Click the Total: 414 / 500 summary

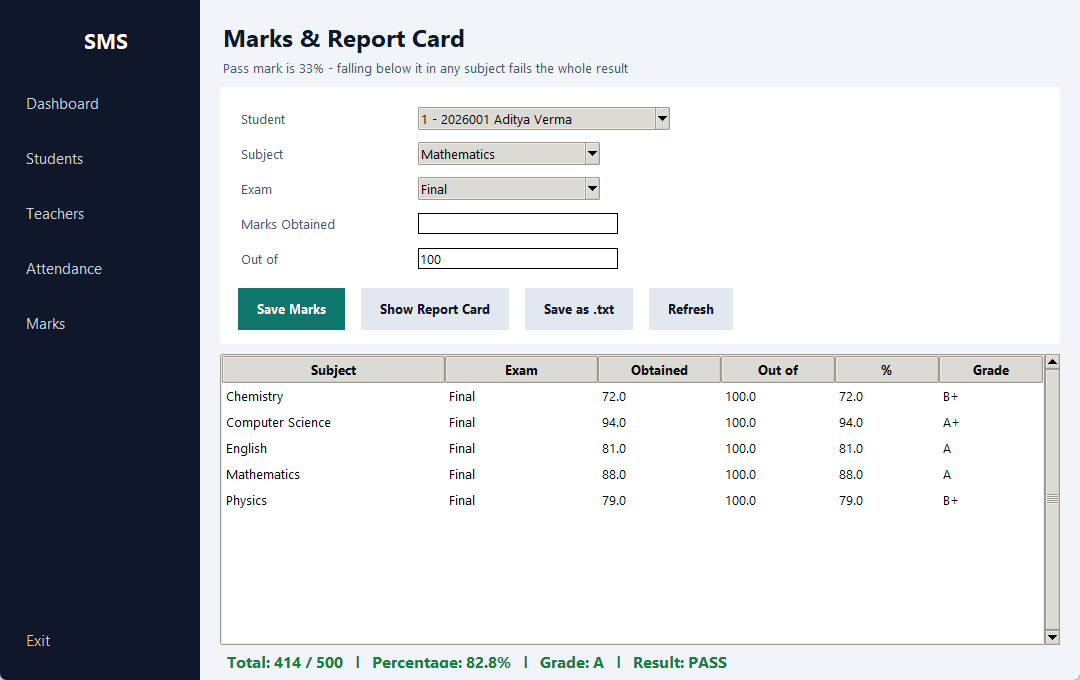pos(284,663)
